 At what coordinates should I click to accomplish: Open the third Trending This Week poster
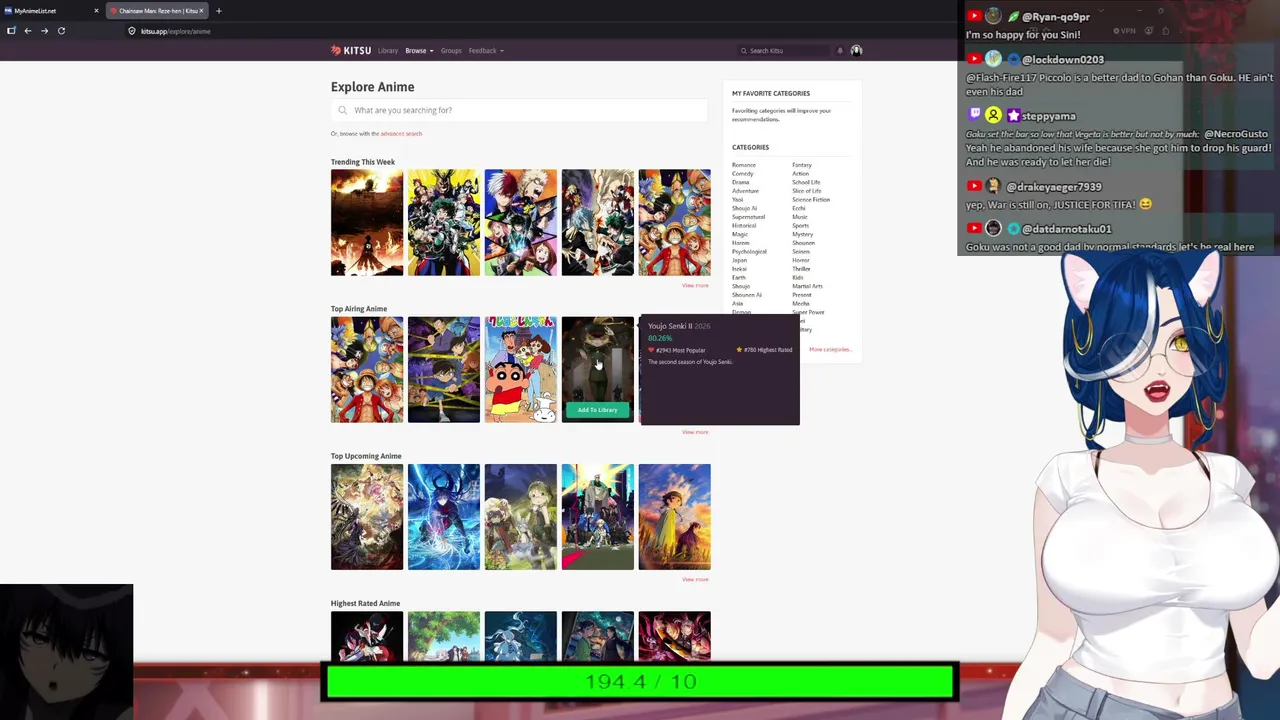[521, 223]
